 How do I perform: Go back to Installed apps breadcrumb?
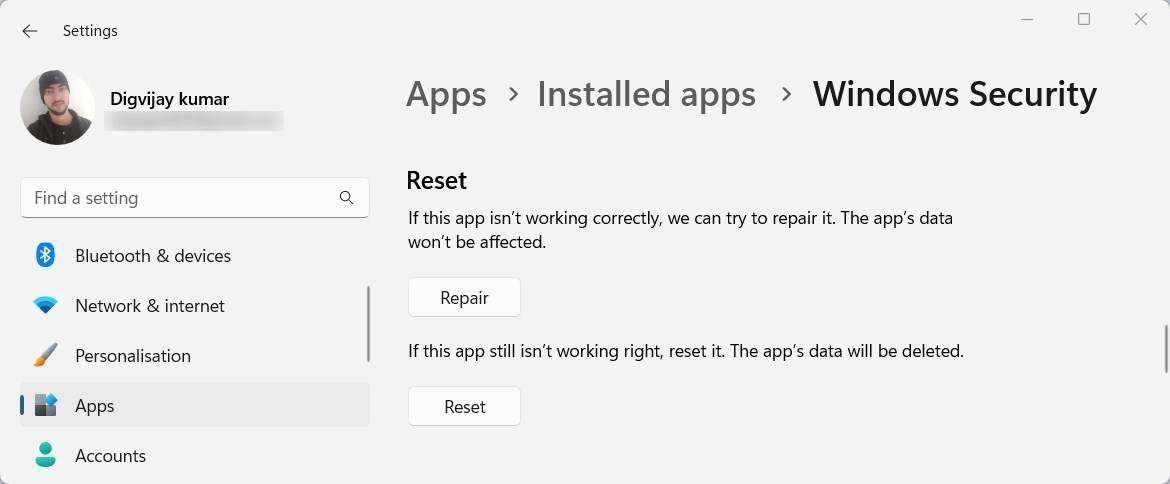tap(646, 94)
